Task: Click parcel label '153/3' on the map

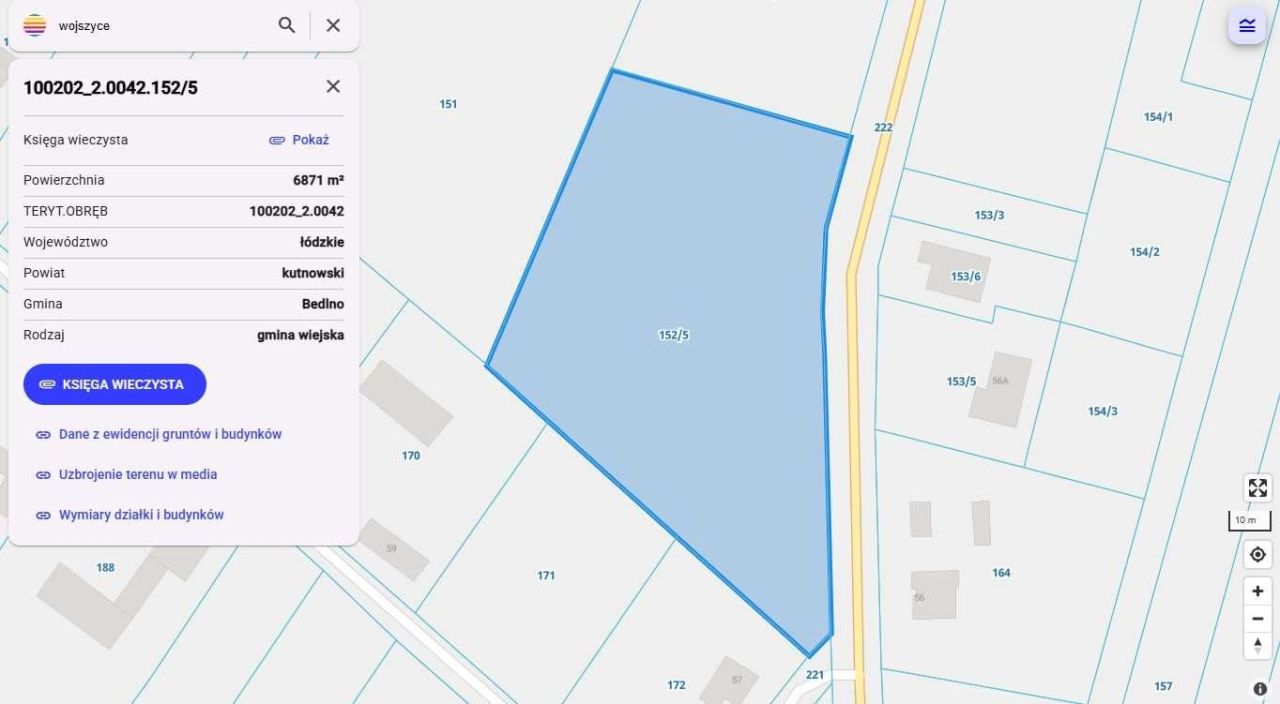Action: coord(989,215)
